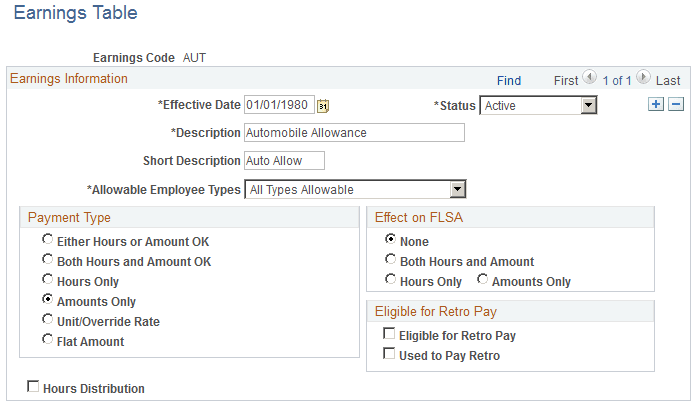699x405 pixels.
Task: Open the Effective Date calendar picker
Action: [323, 105]
